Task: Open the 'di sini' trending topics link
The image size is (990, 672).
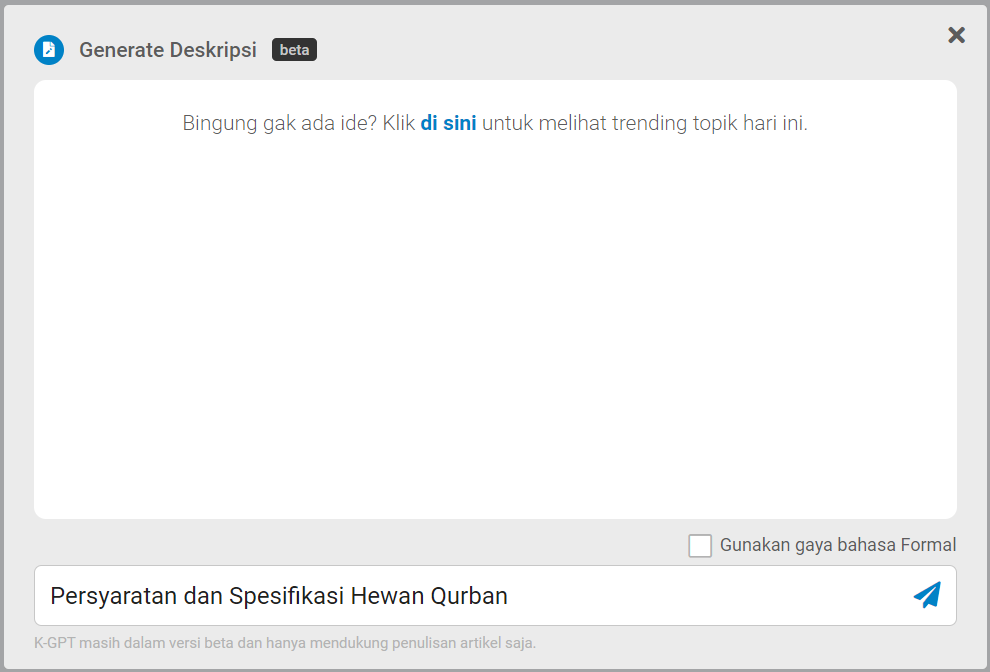Action: 448,123
